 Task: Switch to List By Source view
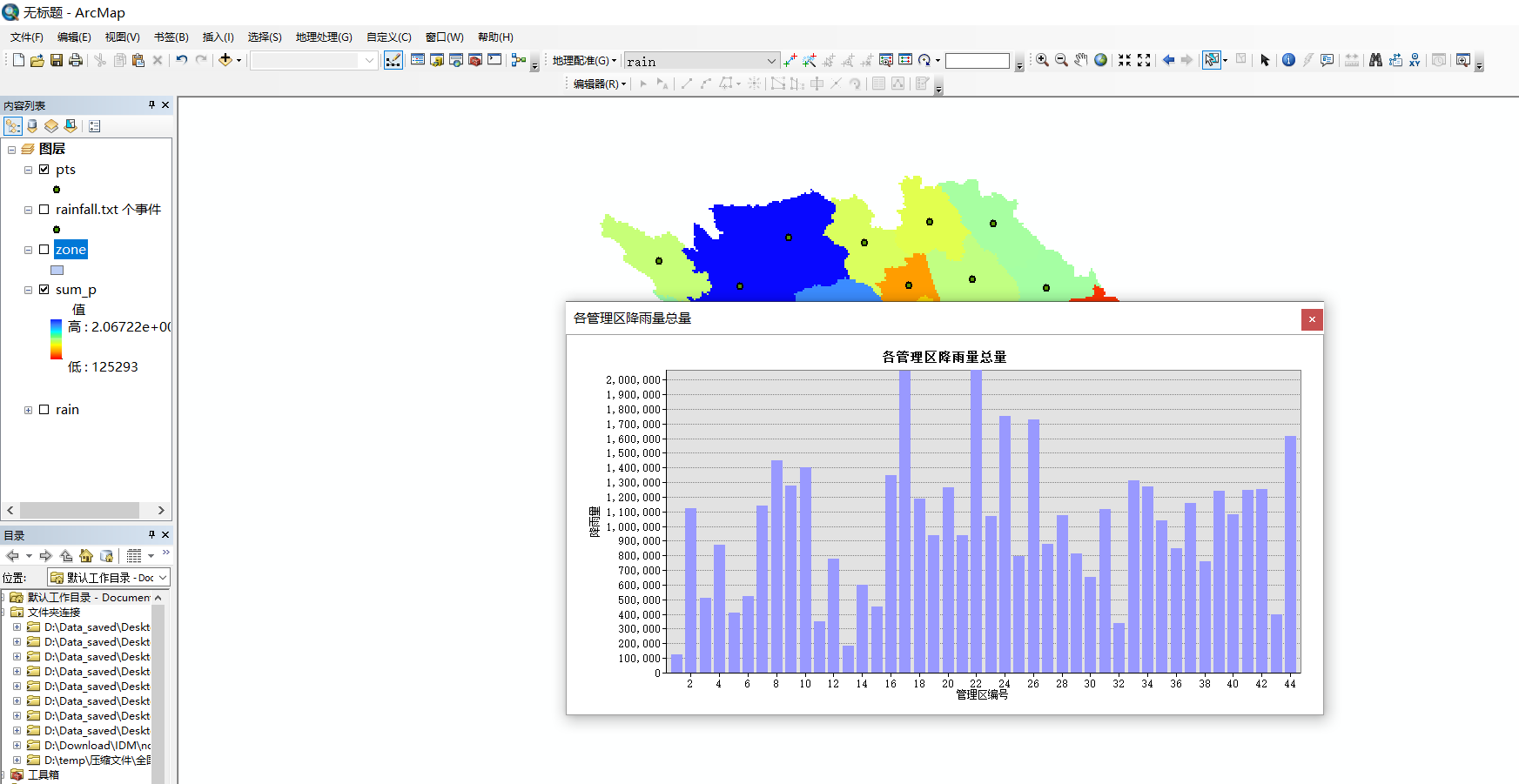(32, 126)
